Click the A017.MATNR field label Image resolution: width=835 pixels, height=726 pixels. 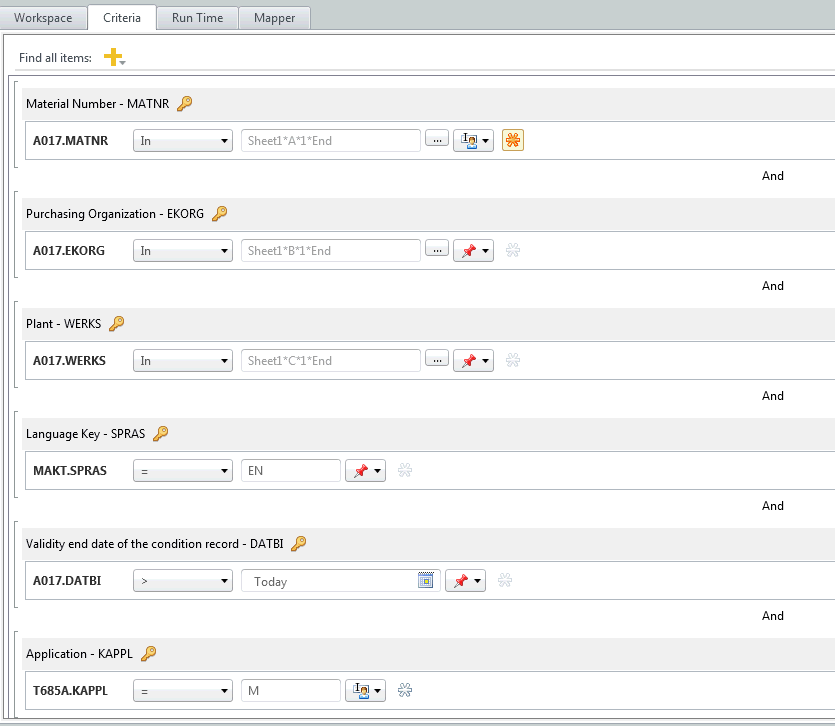click(70, 141)
